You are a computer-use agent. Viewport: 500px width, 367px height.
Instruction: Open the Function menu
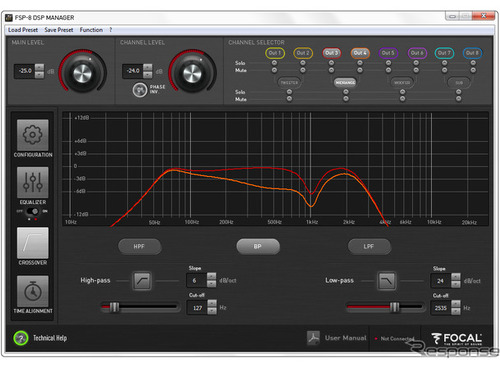pos(91,30)
